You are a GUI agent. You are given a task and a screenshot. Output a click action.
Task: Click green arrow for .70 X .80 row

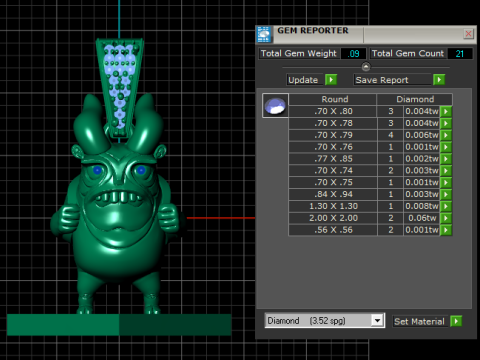click(446, 111)
